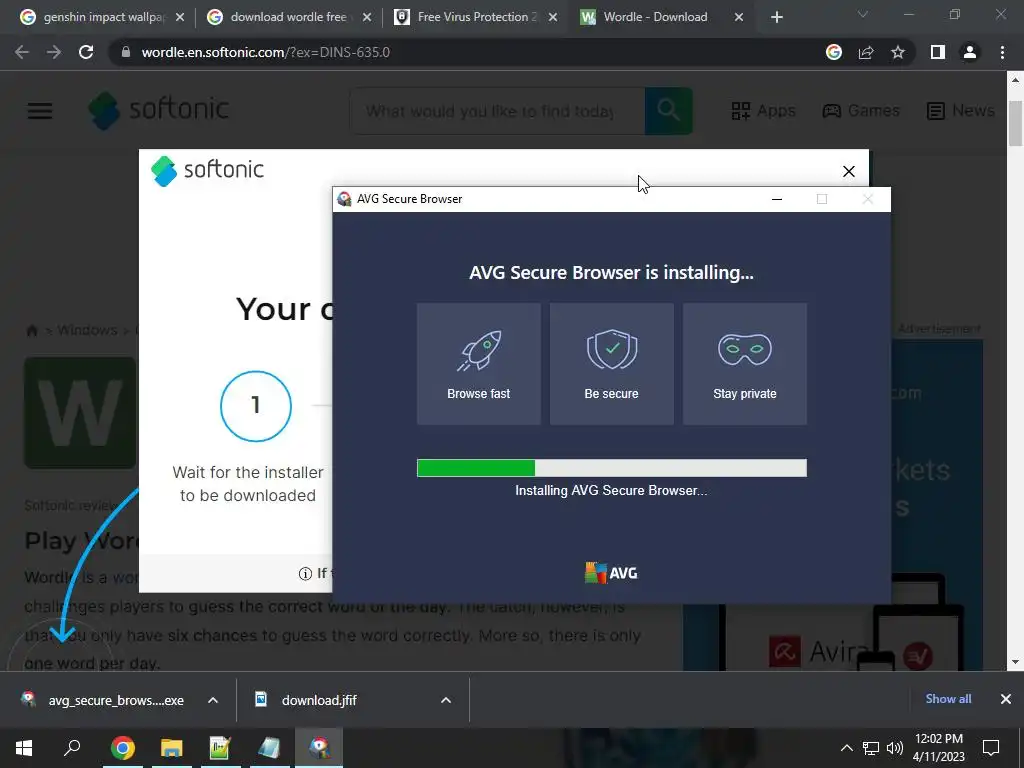Click the Wordle W app icon
Screen dimensions: 1024x768
[80, 413]
